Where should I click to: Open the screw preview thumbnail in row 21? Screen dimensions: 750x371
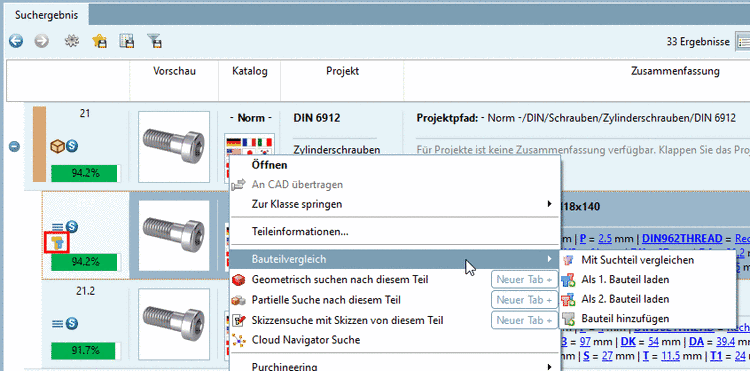point(174,147)
